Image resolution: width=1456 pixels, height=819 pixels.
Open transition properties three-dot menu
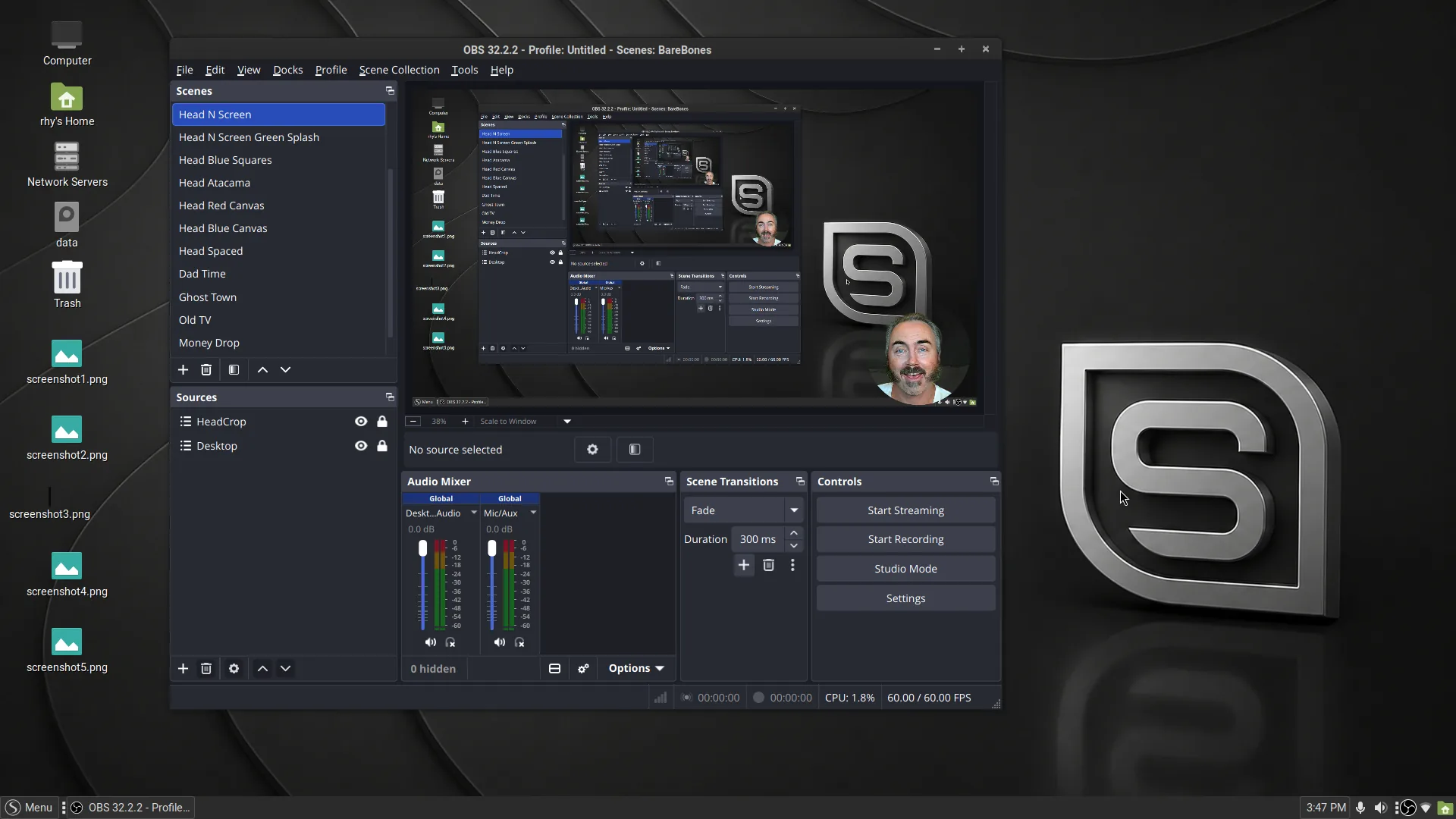pyautogui.click(x=792, y=565)
